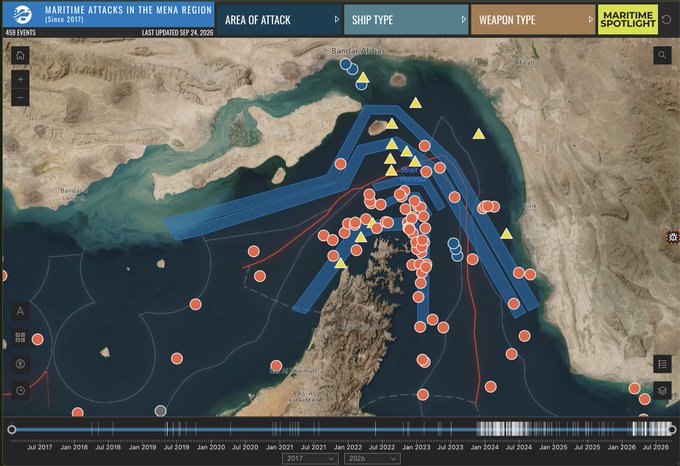This screenshot has width=680, height=466.
Task: Open the legend list icon
Action: (662, 364)
